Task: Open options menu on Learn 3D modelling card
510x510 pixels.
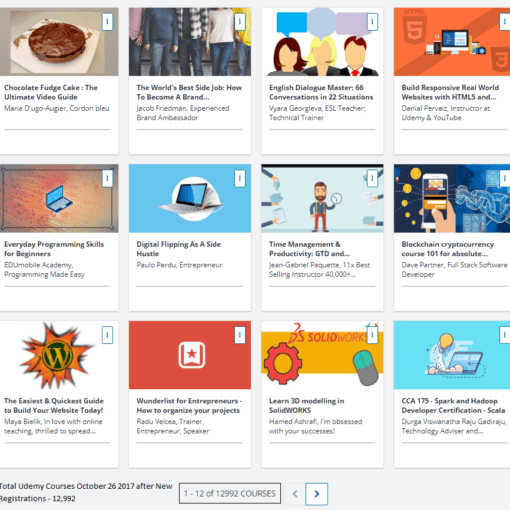Action: [x=372, y=335]
